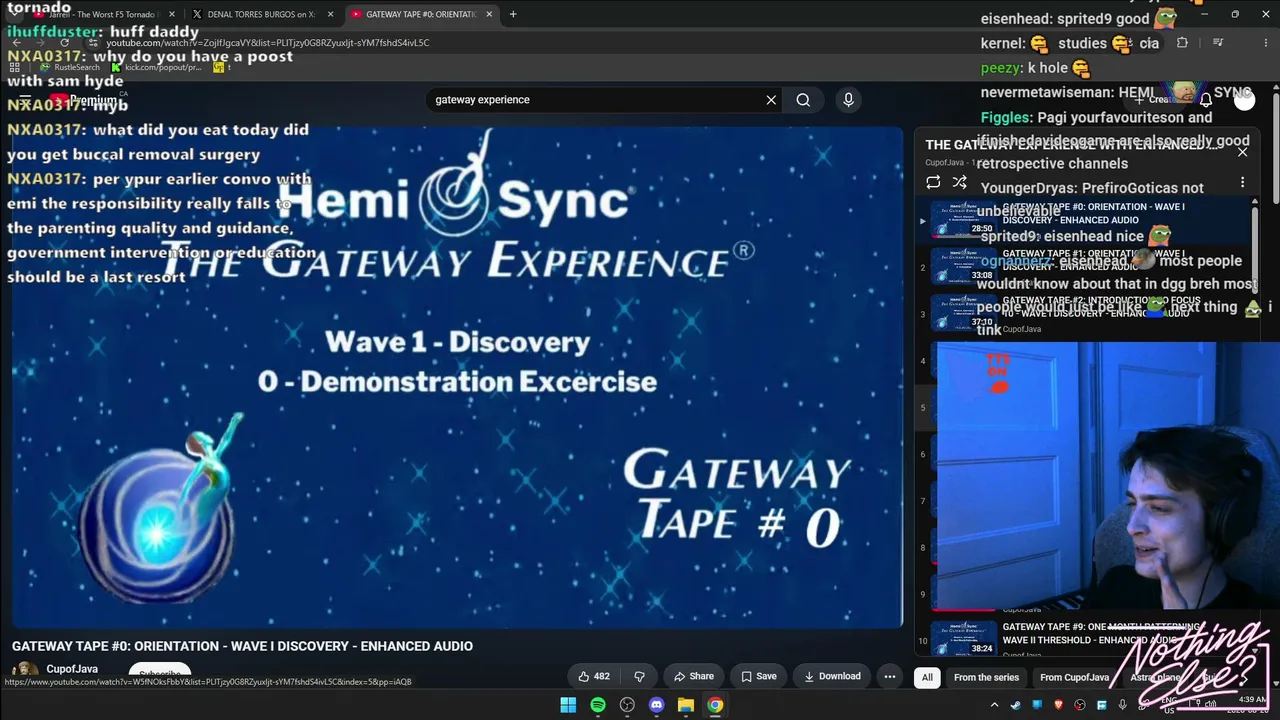Open YouTube hamburger guide menu
The image size is (1280, 720).
point(24,100)
